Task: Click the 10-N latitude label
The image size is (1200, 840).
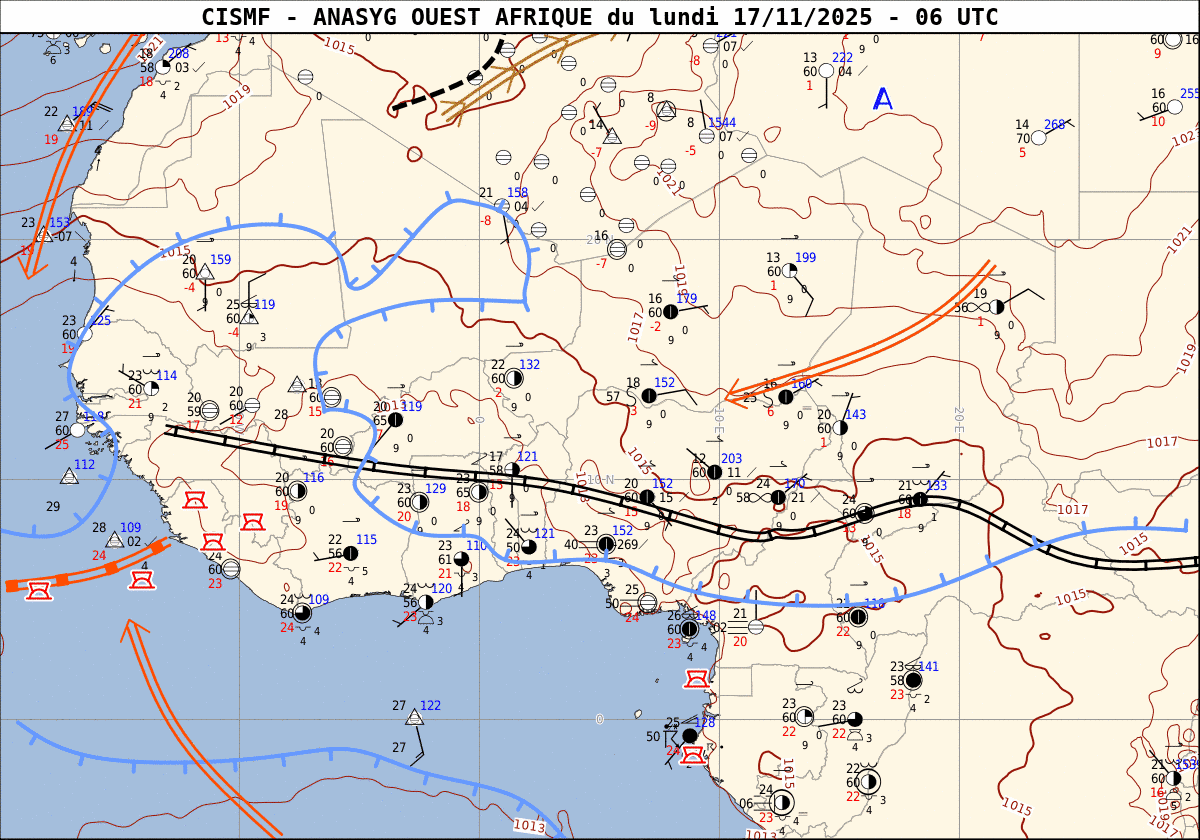Action: point(600,480)
